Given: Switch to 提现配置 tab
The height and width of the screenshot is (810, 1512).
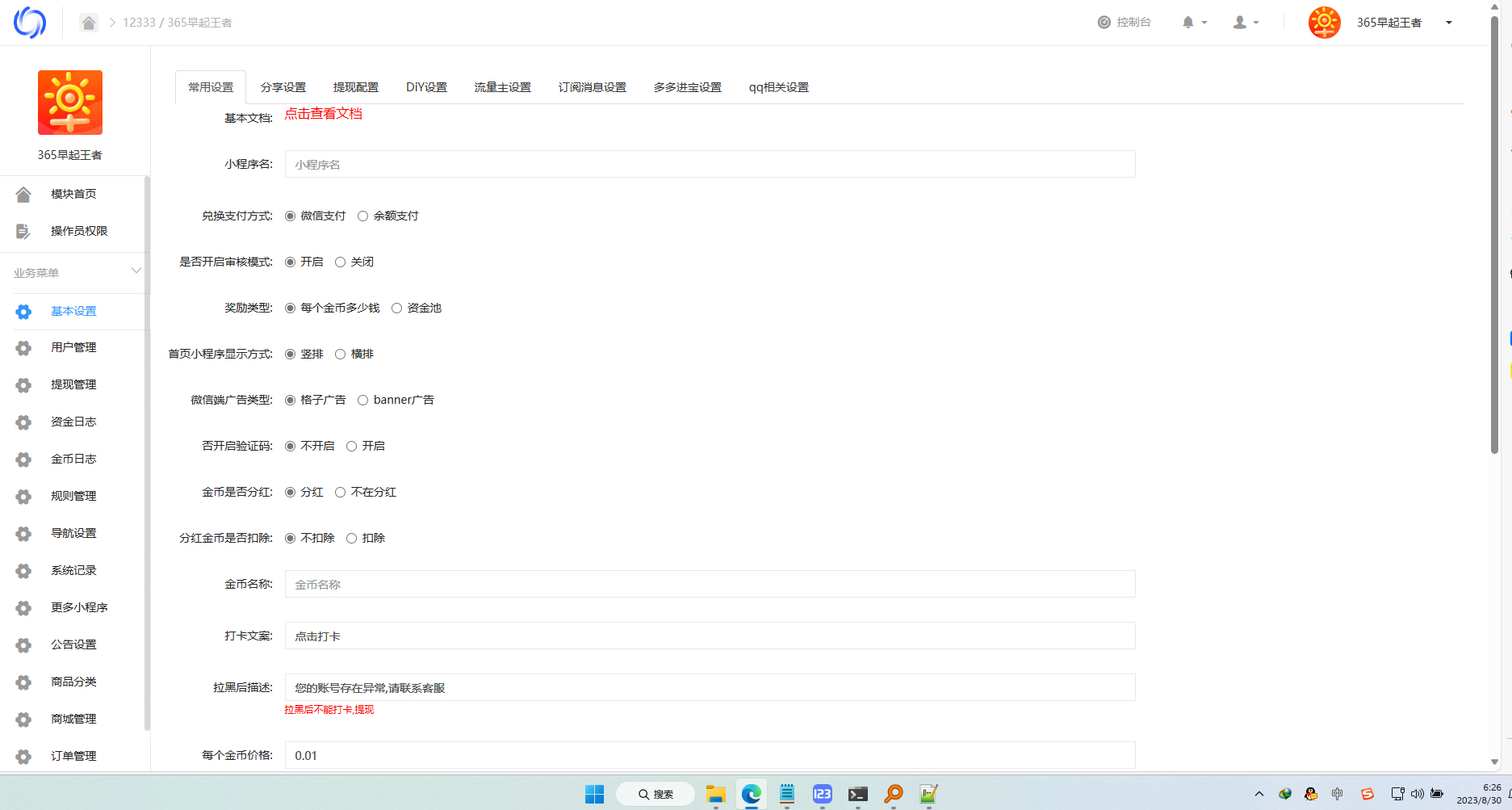Looking at the screenshot, I should tap(356, 87).
